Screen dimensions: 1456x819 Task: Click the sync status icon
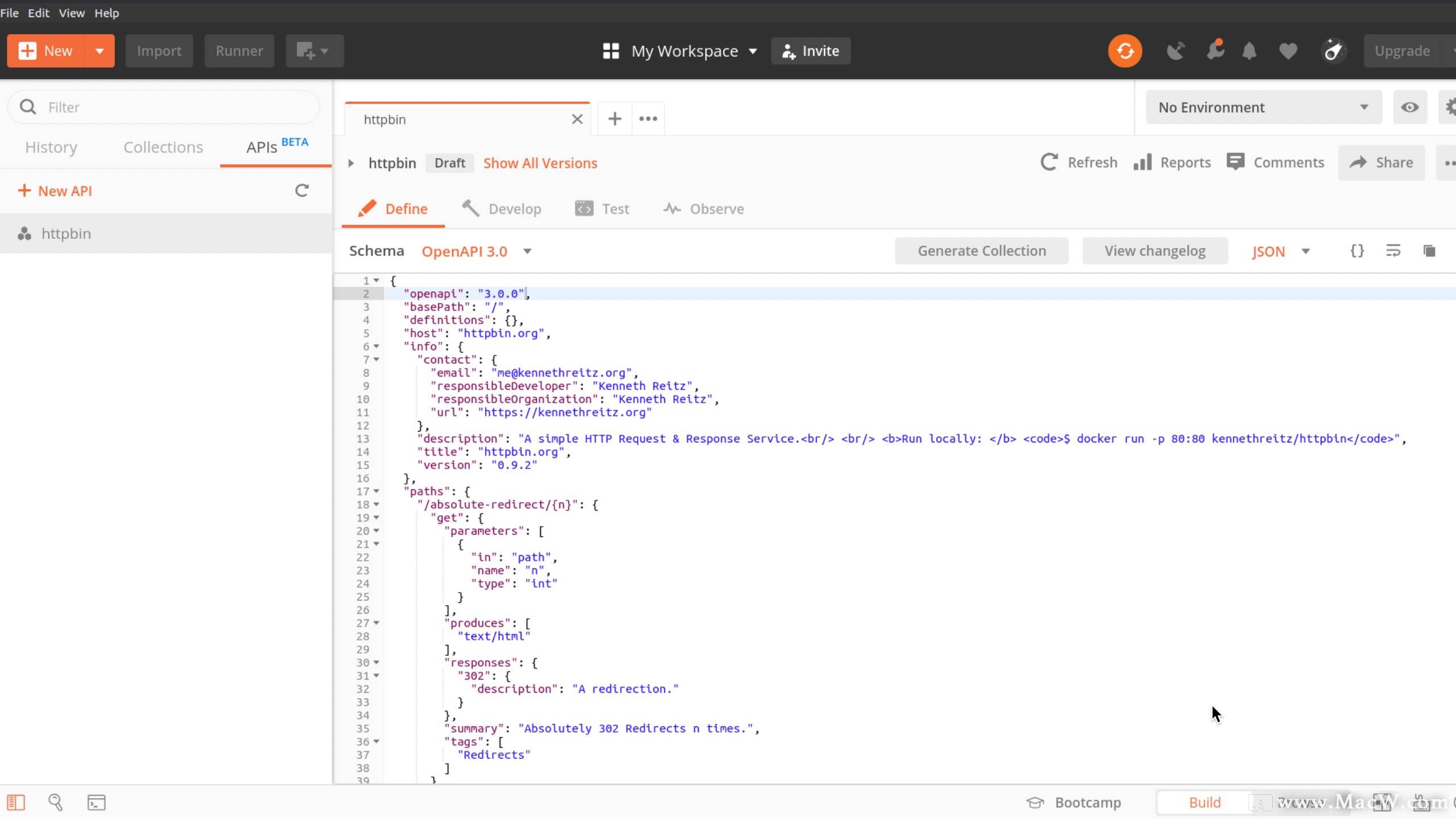coord(1124,51)
